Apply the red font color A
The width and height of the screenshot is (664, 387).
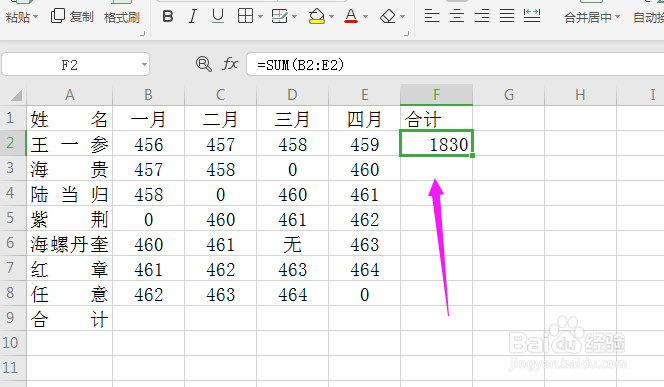(351, 17)
